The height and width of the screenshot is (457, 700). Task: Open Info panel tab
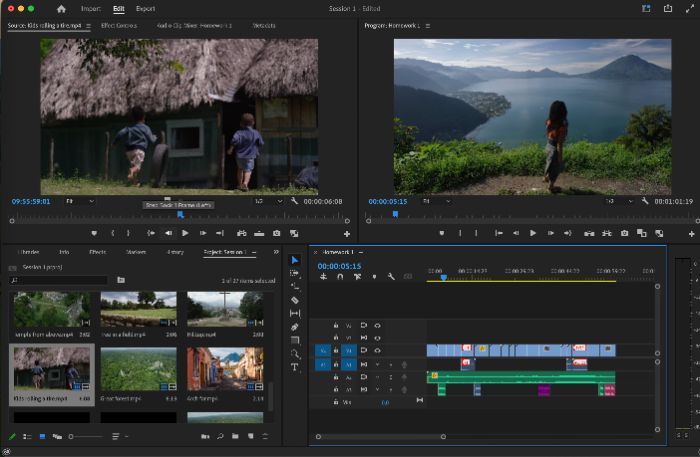(64, 252)
